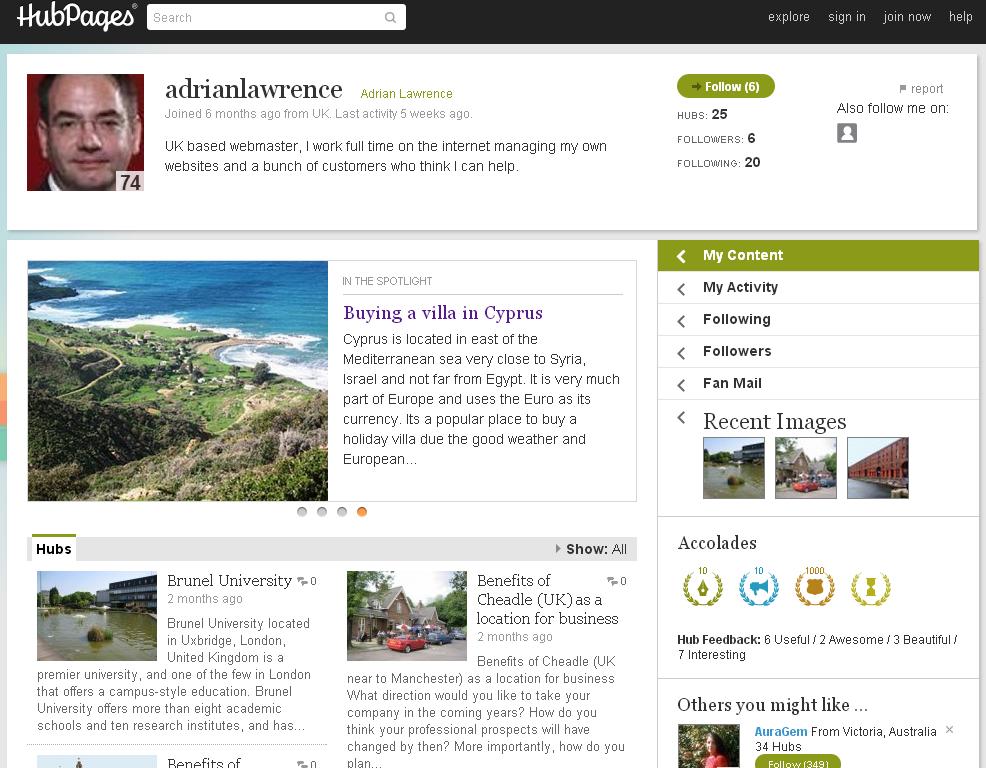Open the AuraGem profile link
986x768 pixels.
pos(781,732)
